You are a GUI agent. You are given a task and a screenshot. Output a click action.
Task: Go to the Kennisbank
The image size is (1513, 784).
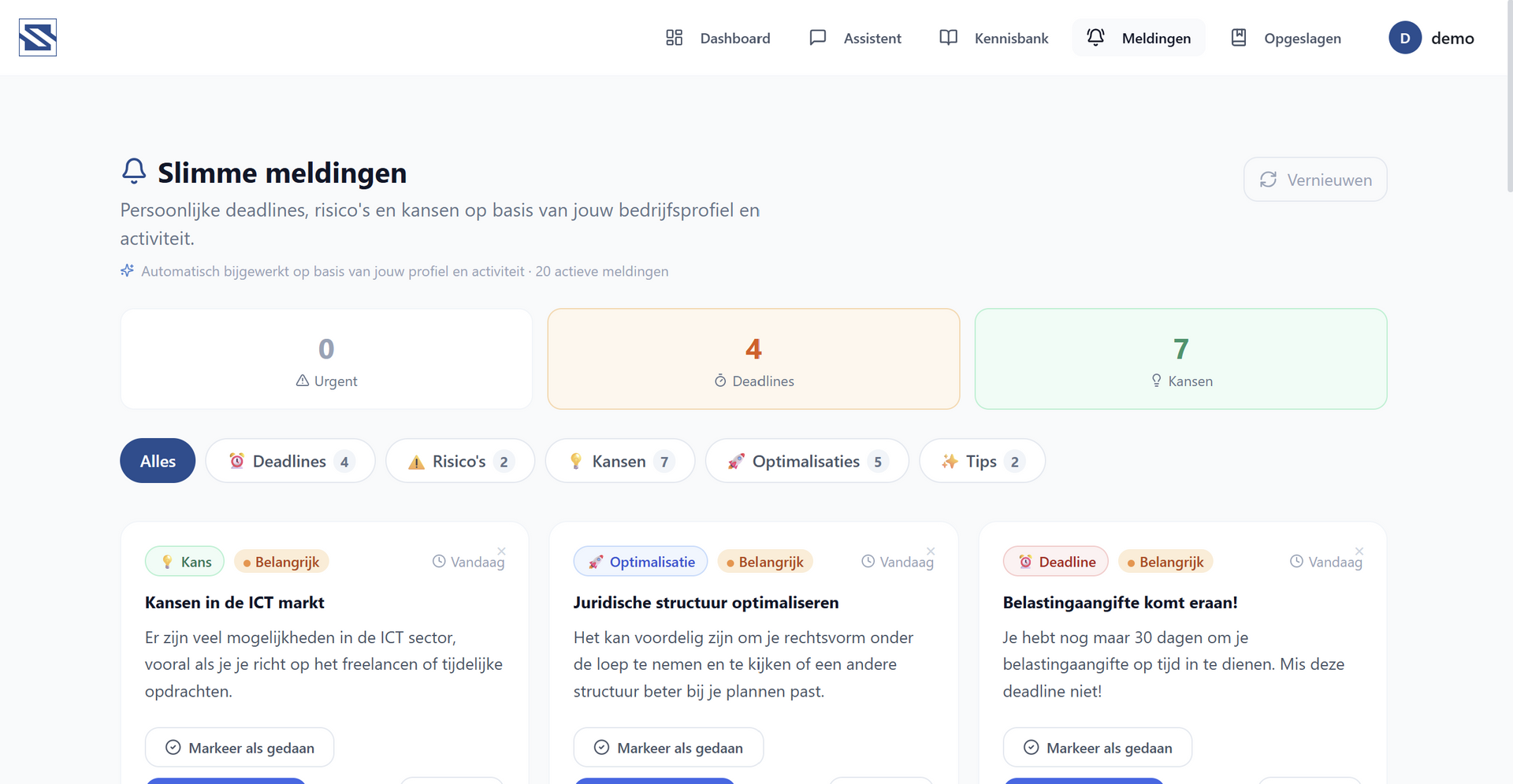click(x=994, y=38)
